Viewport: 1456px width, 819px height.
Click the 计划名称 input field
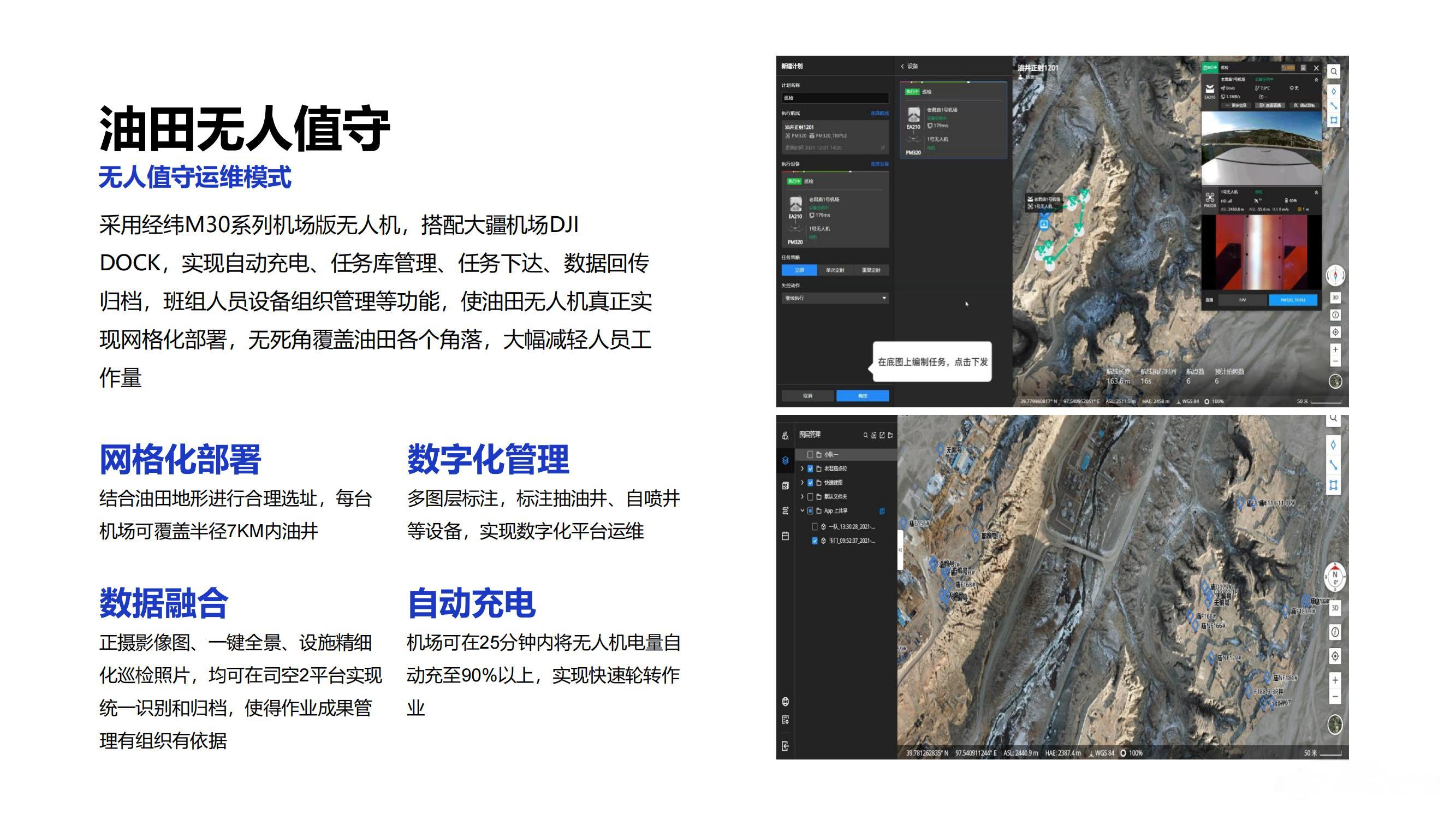point(835,98)
